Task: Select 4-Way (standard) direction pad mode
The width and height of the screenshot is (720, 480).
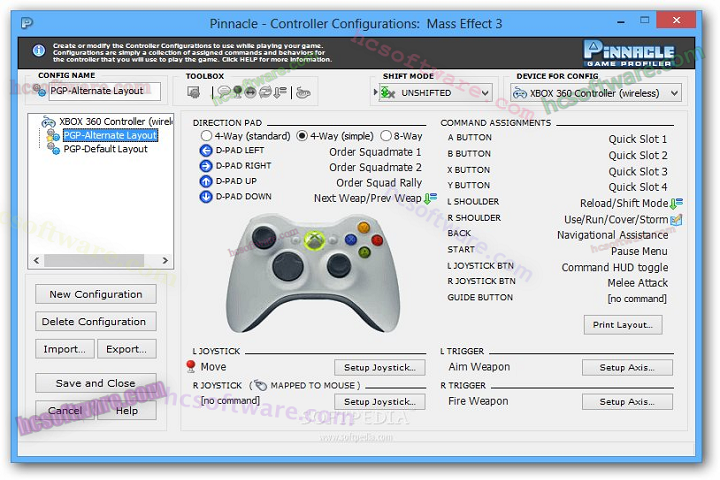Action: [246, 136]
